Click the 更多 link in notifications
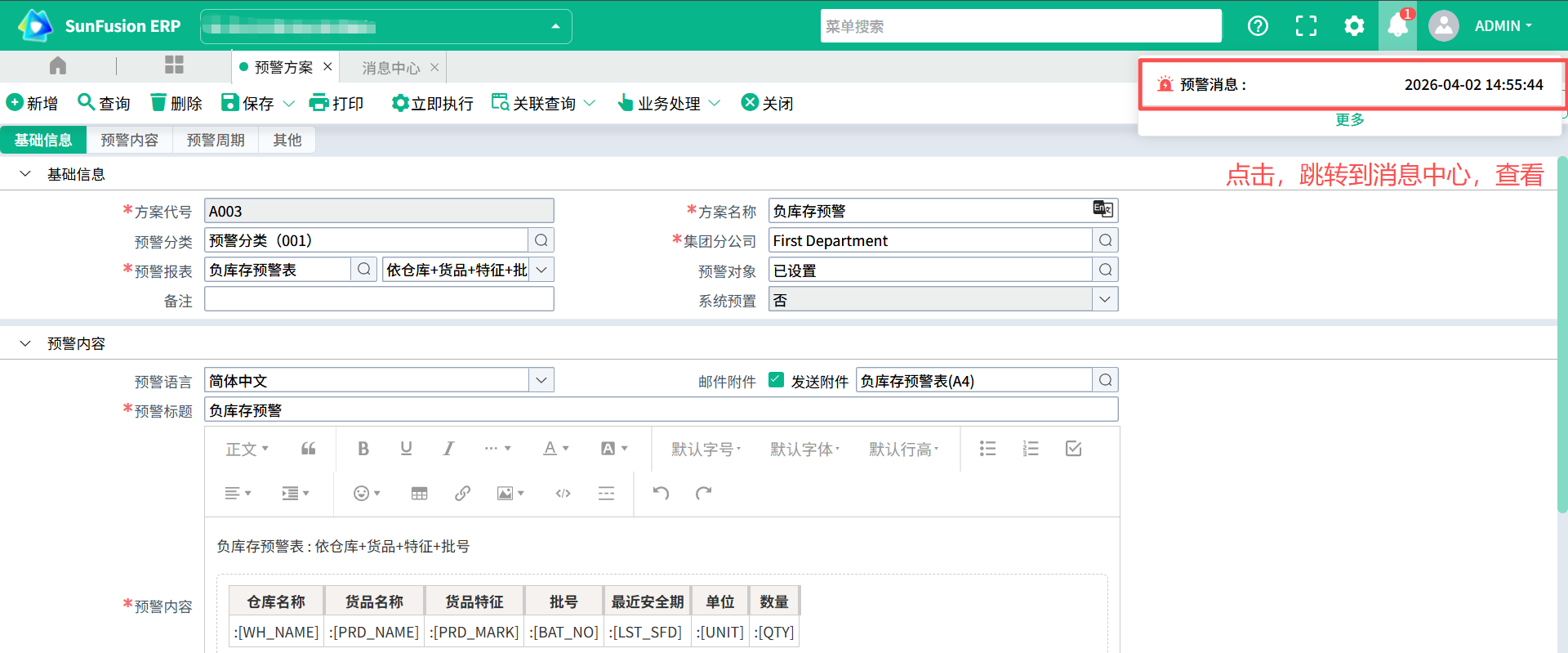 (x=1349, y=120)
